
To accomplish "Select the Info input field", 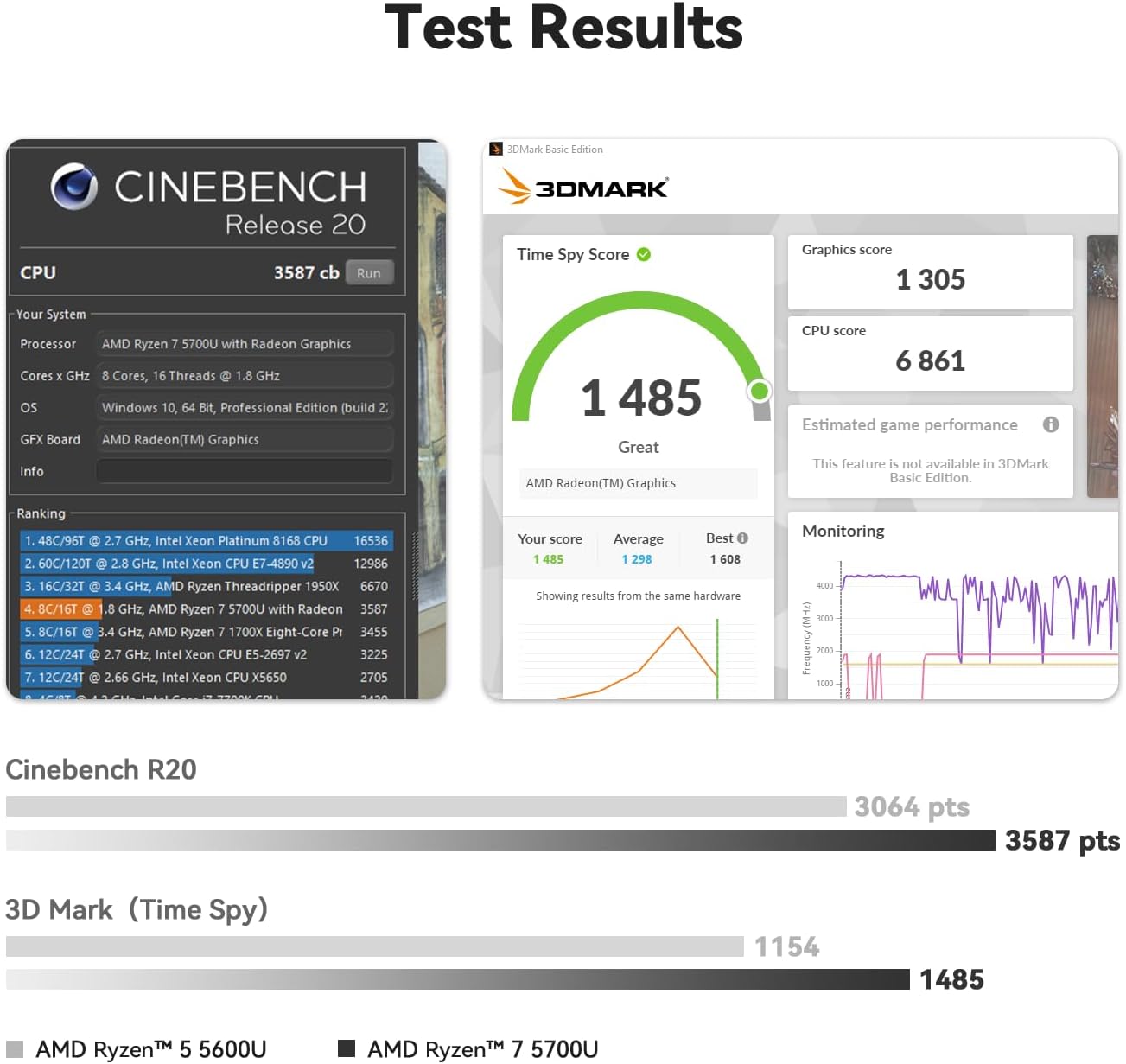I will click(x=245, y=471).
